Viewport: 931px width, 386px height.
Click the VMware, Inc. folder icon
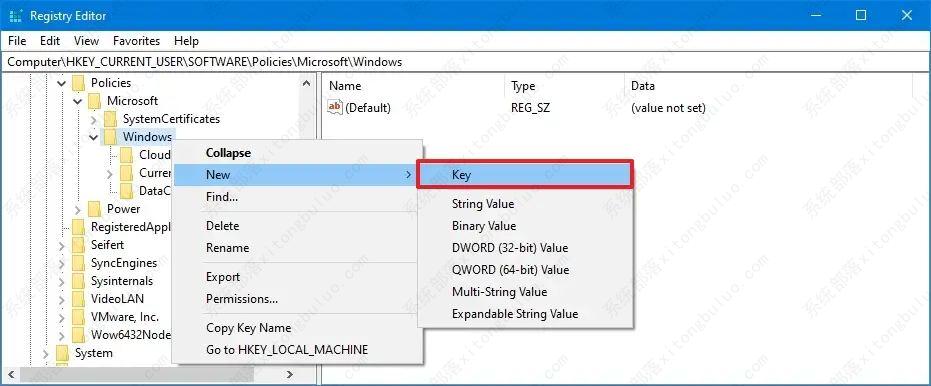[78, 317]
